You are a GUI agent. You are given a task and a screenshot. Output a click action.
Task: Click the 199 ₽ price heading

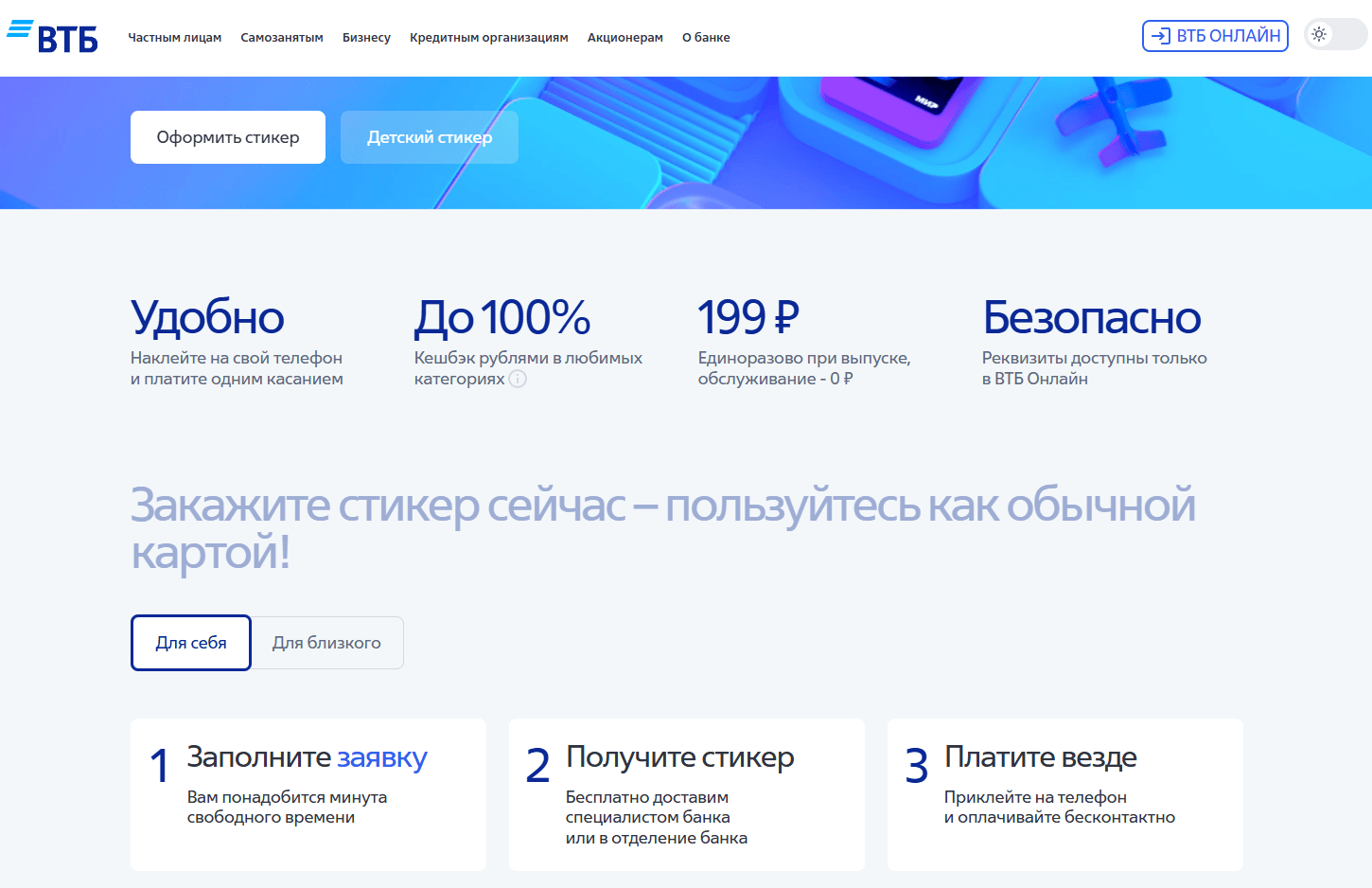748,317
